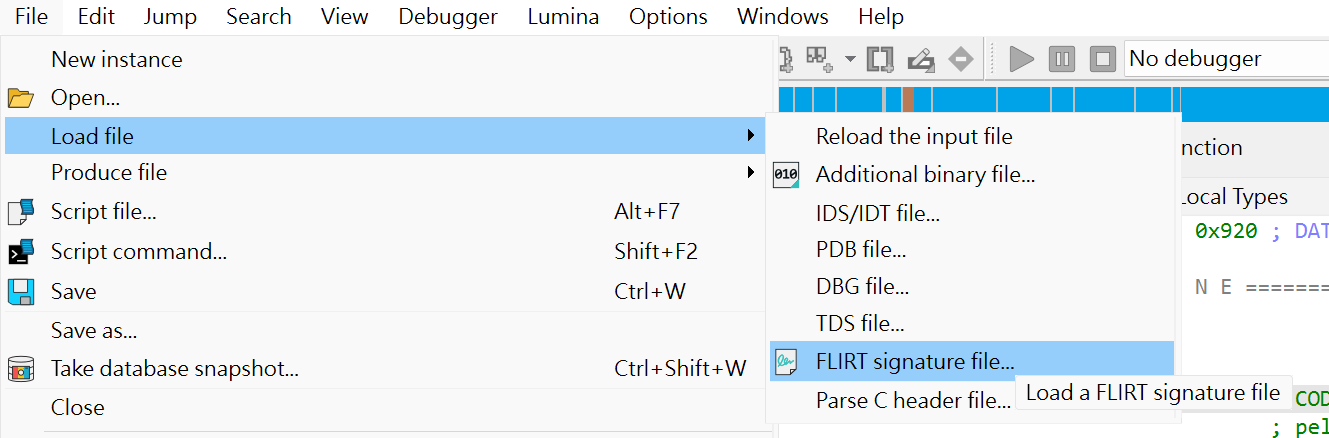Select PDB file... from submenu
The height and width of the screenshot is (438, 1329).
(861, 249)
